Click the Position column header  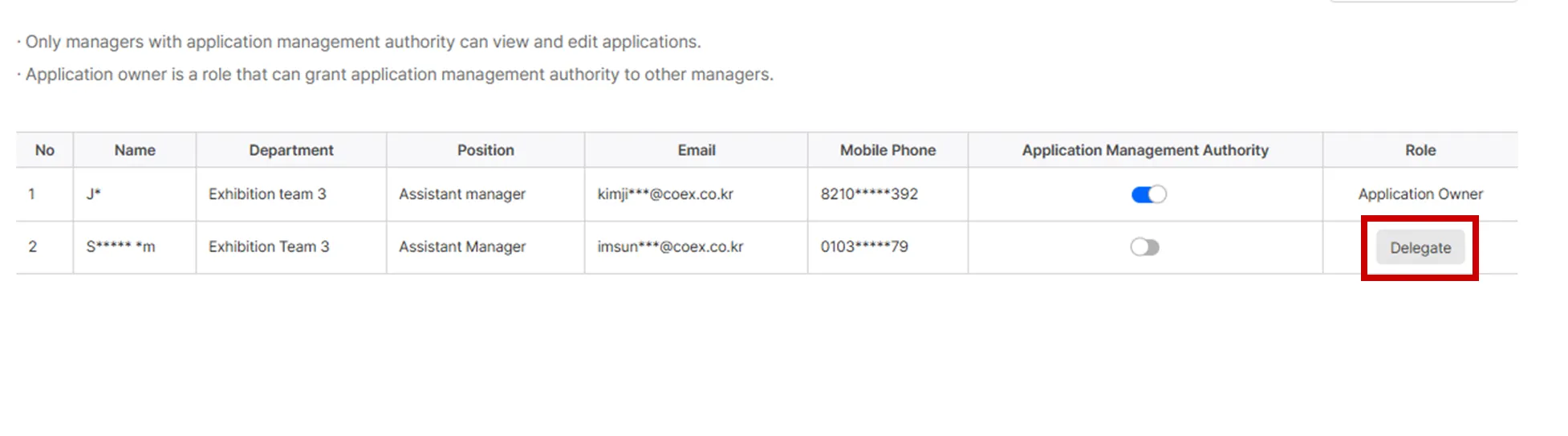tap(485, 150)
